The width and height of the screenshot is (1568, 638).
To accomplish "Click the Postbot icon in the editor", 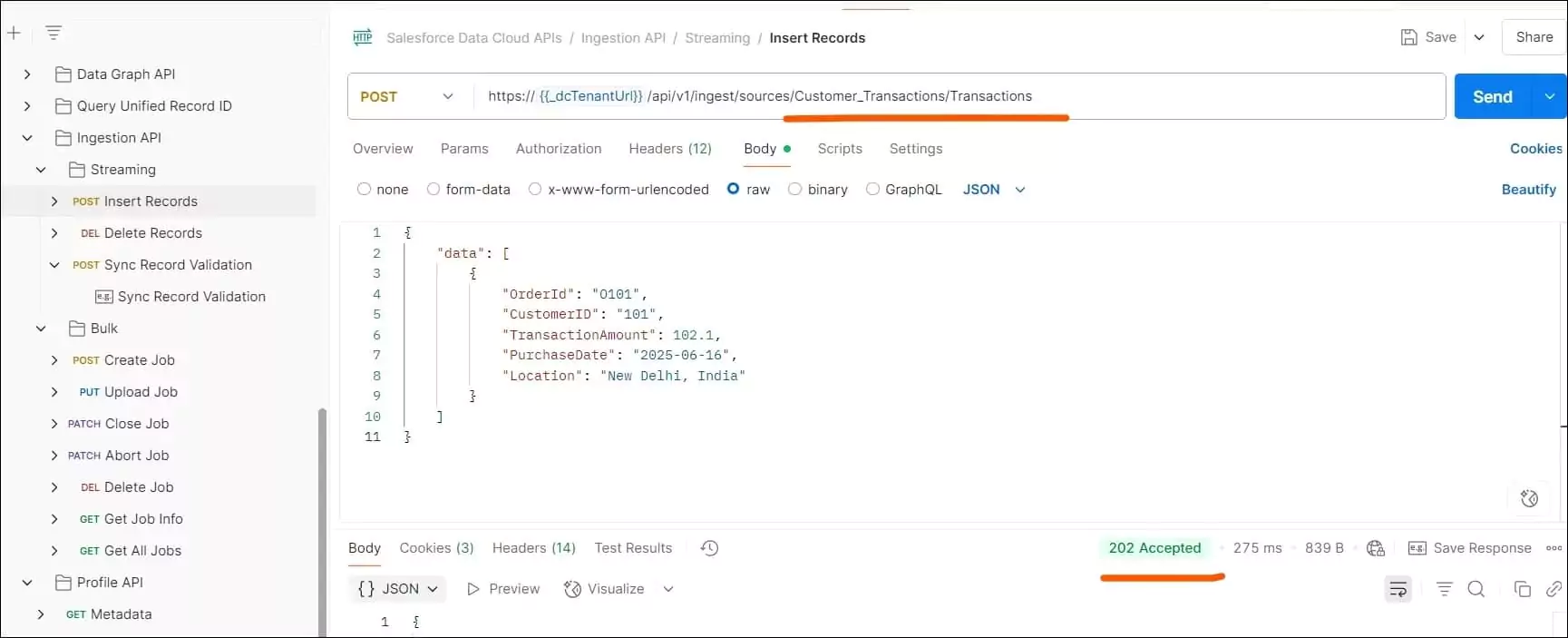I will 1529,497.
